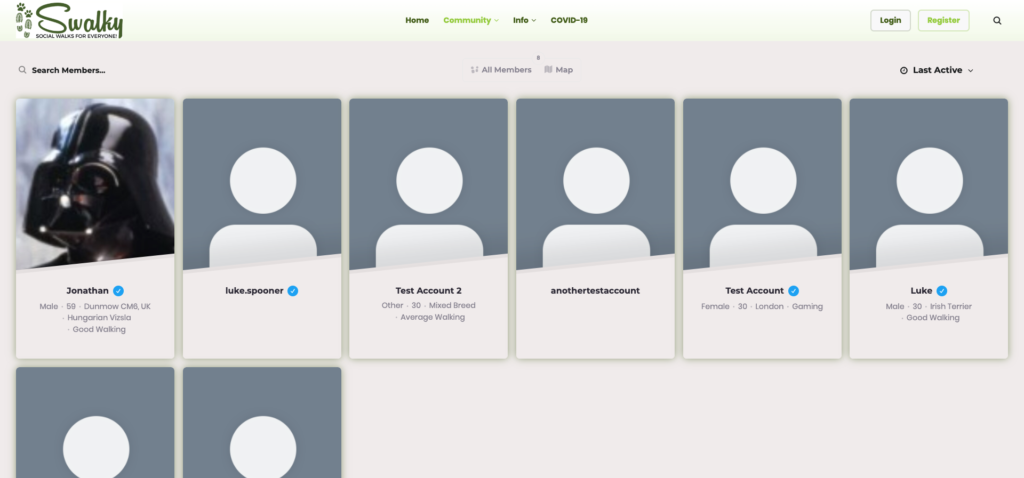Click the Search Members magnifier icon

tap(22, 70)
